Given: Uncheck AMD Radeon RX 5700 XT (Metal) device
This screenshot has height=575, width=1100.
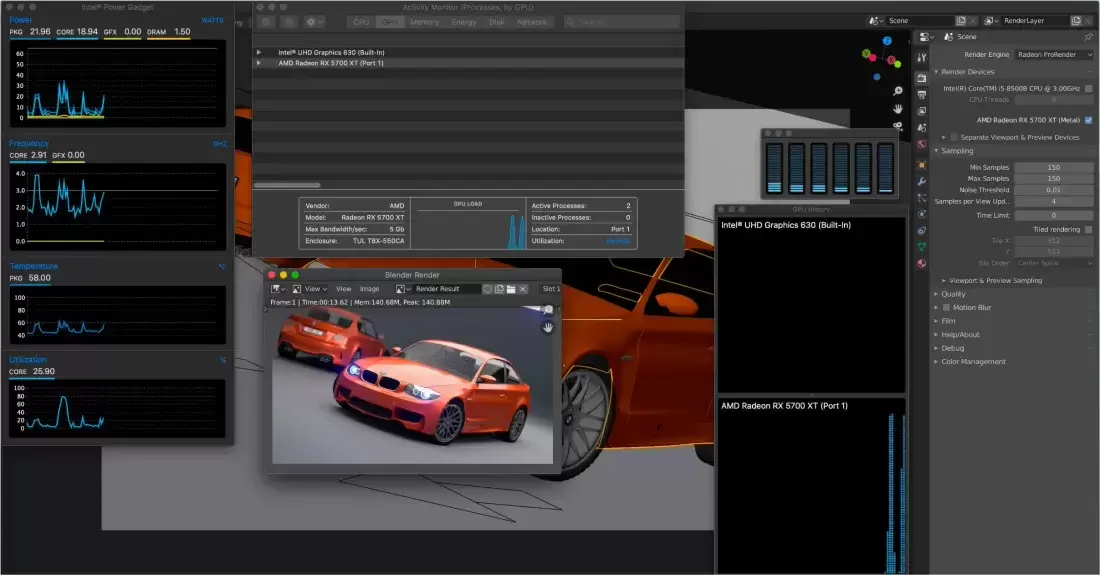Looking at the screenshot, I should pos(1088,120).
